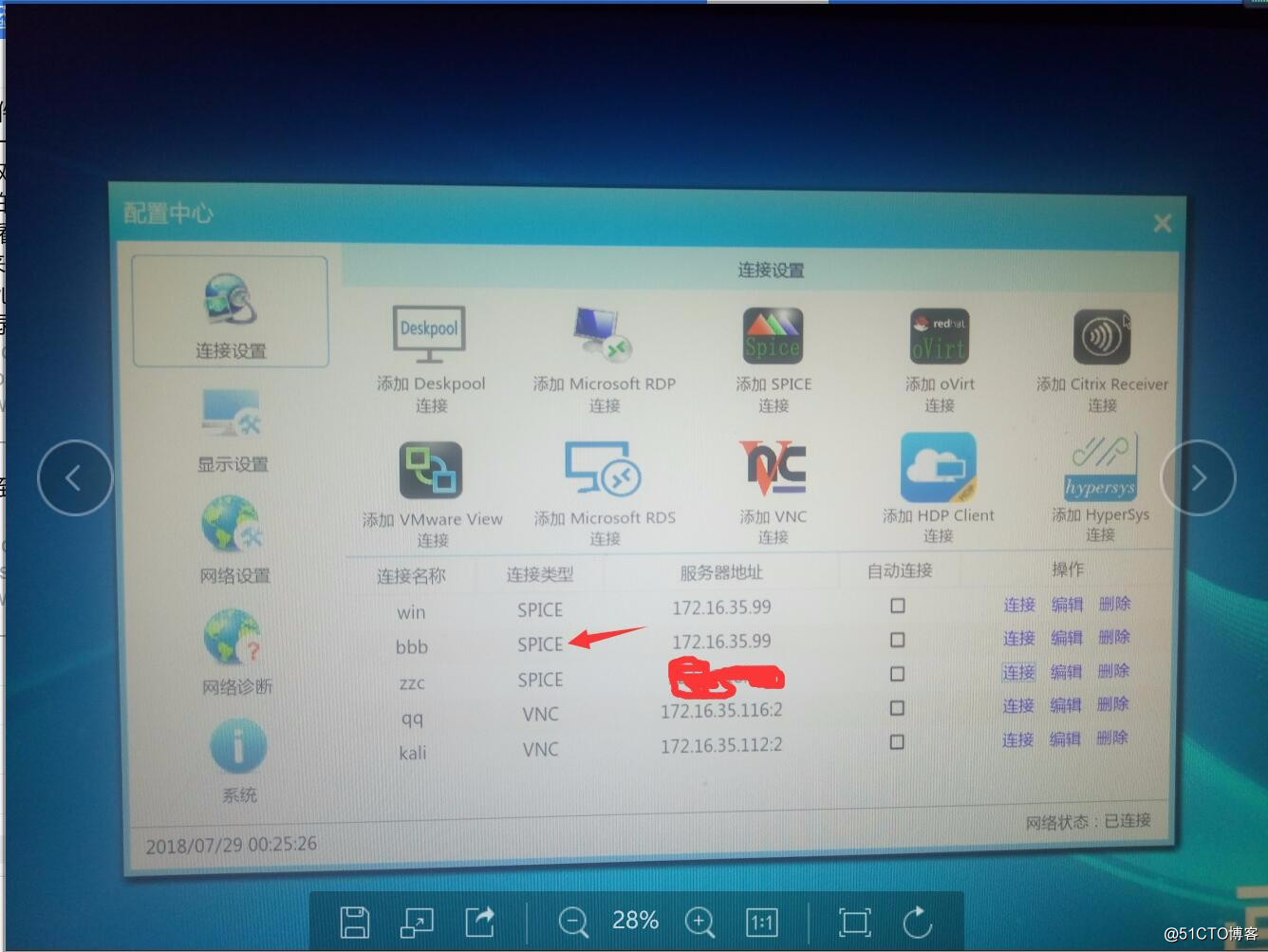Enable auto-connect for win connection
The image size is (1268, 952).
coord(897,605)
